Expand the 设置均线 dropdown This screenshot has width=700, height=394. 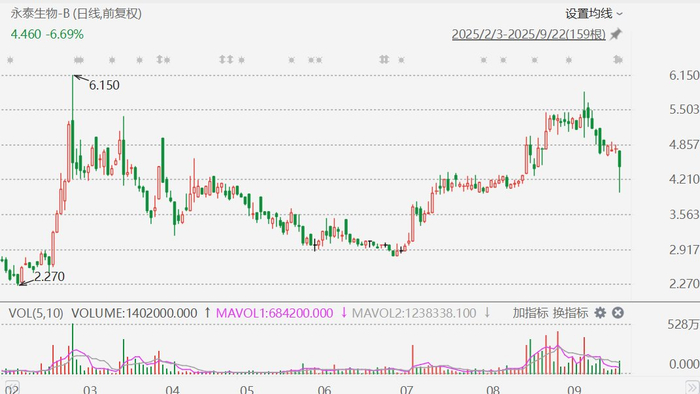click(594, 14)
